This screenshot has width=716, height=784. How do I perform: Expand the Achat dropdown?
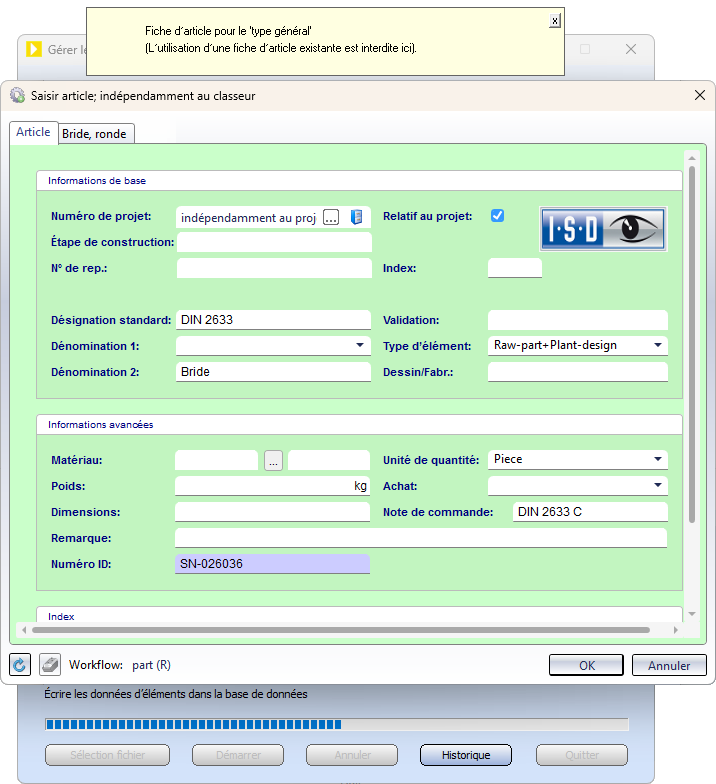[x=658, y=485]
